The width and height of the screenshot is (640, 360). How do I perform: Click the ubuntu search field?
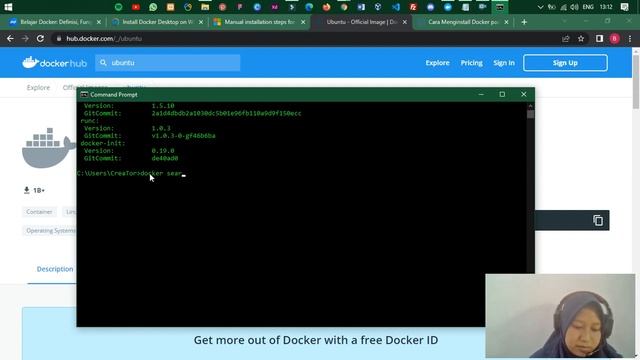click(x=168, y=62)
